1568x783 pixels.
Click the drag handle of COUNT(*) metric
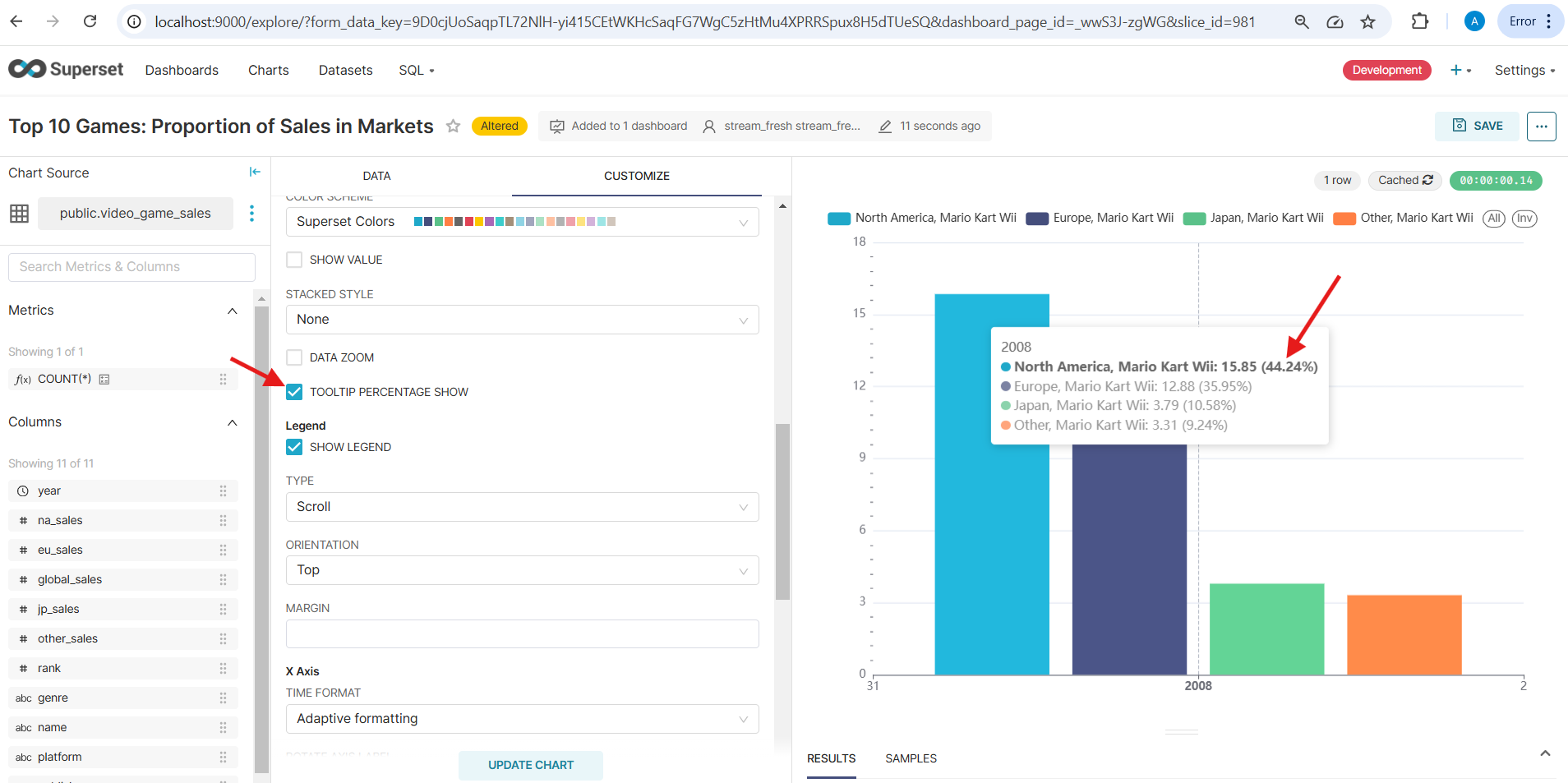pyautogui.click(x=223, y=379)
